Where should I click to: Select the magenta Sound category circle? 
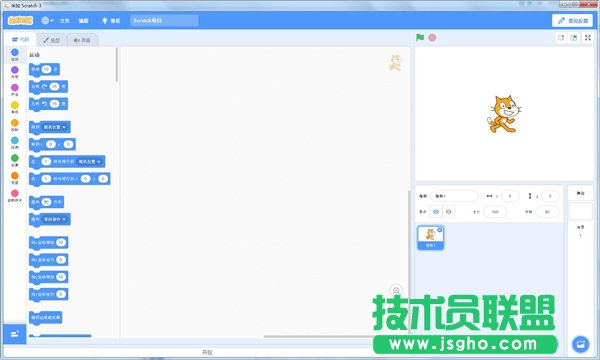pyautogui.click(x=15, y=88)
